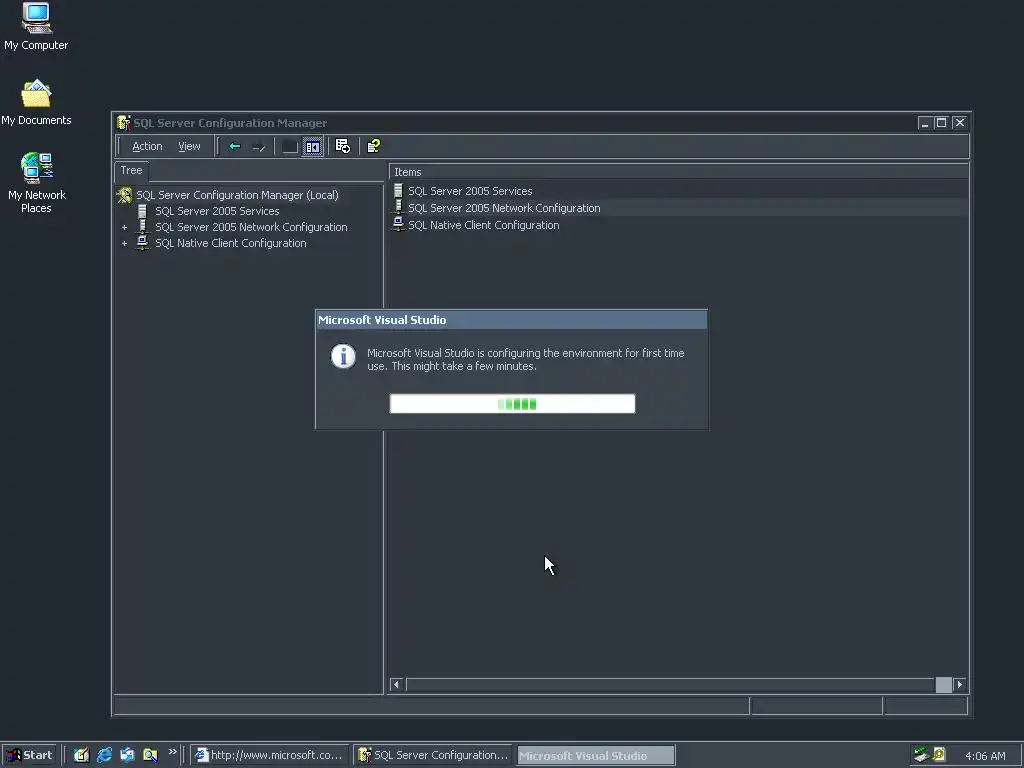
Task: Expand SQL Server 2005 Network Configuration tree node
Action: (x=124, y=227)
